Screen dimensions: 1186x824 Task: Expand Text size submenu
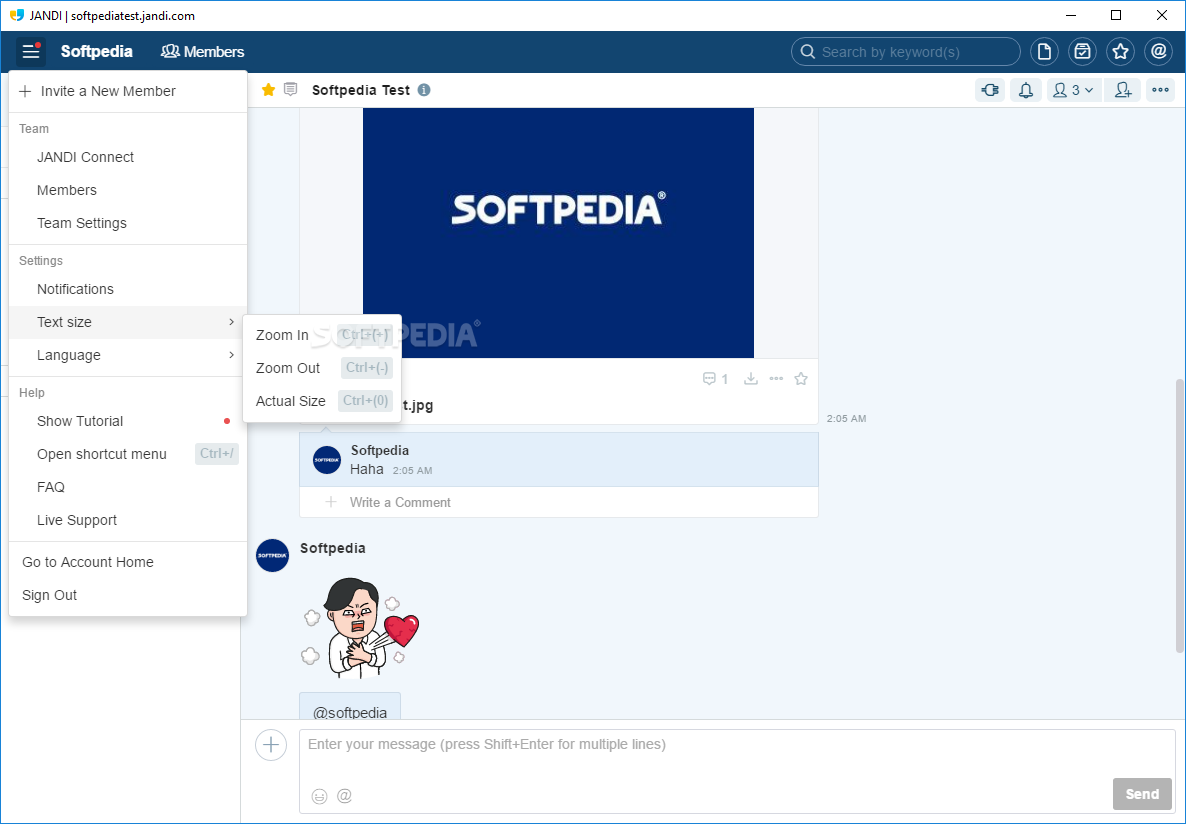click(128, 322)
